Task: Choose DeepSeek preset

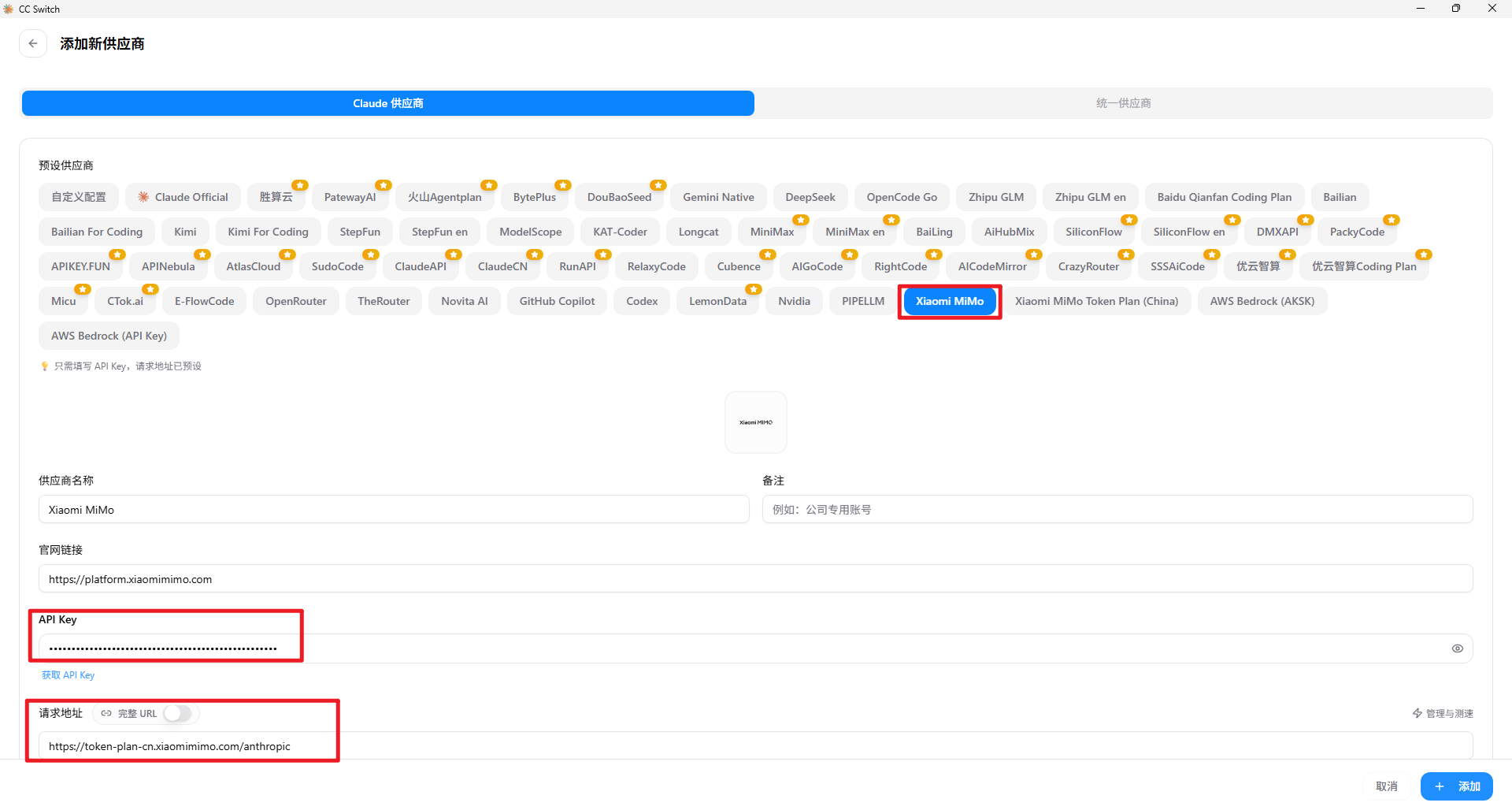Action: [x=810, y=197]
